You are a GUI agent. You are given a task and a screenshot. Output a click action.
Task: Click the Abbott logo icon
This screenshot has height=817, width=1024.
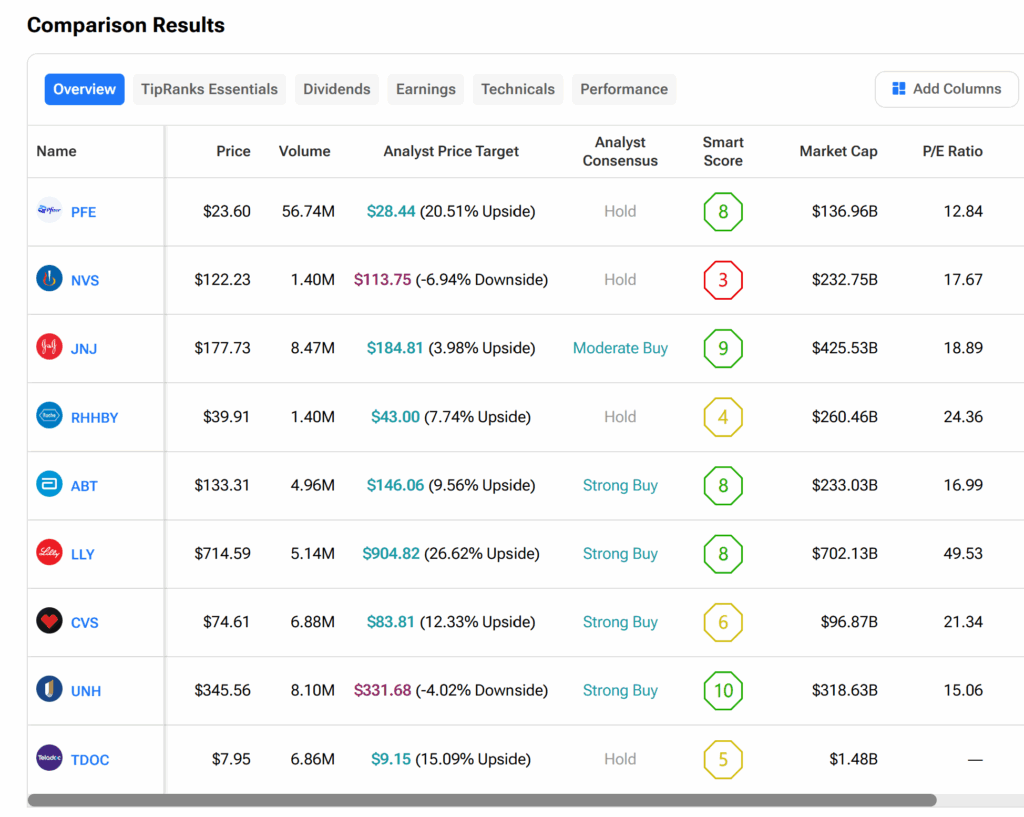pyautogui.click(x=49, y=484)
